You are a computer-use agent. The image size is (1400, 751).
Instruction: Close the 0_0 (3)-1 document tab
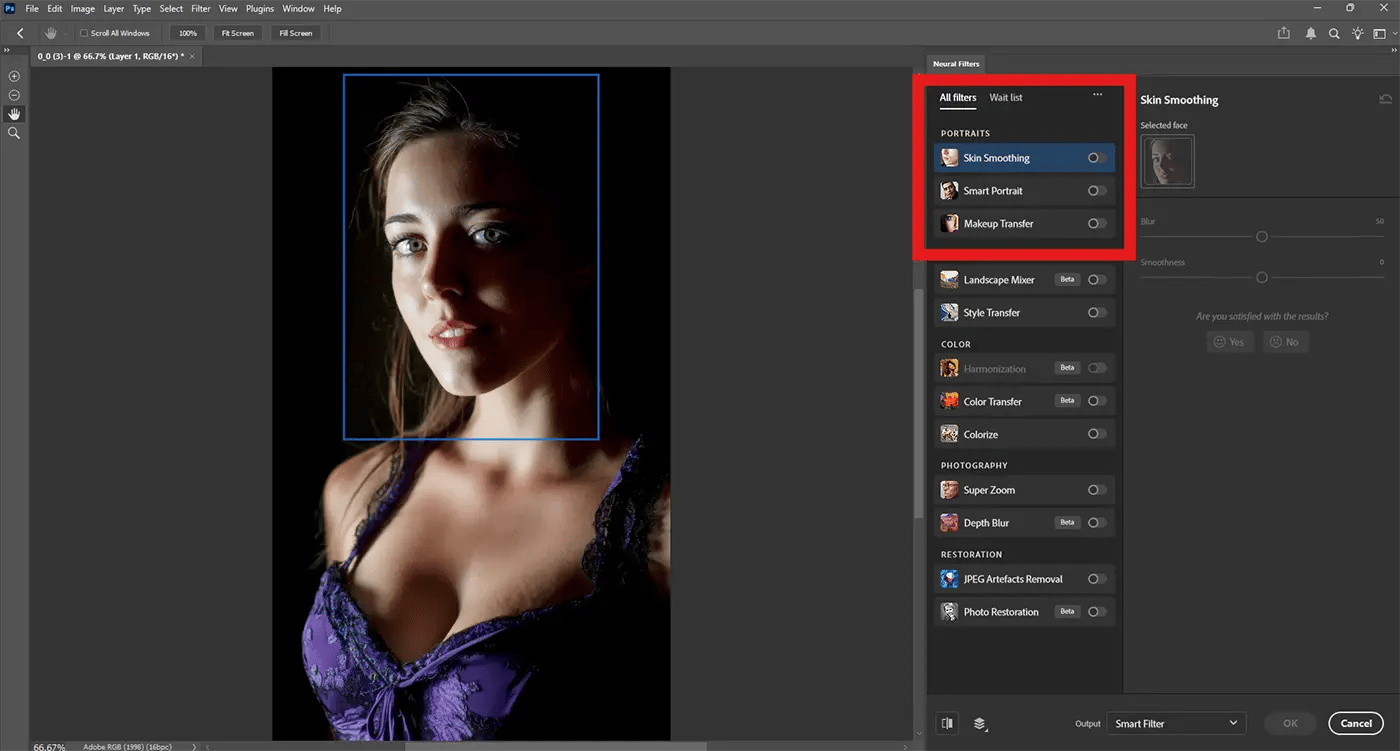pyautogui.click(x=193, y=56)
